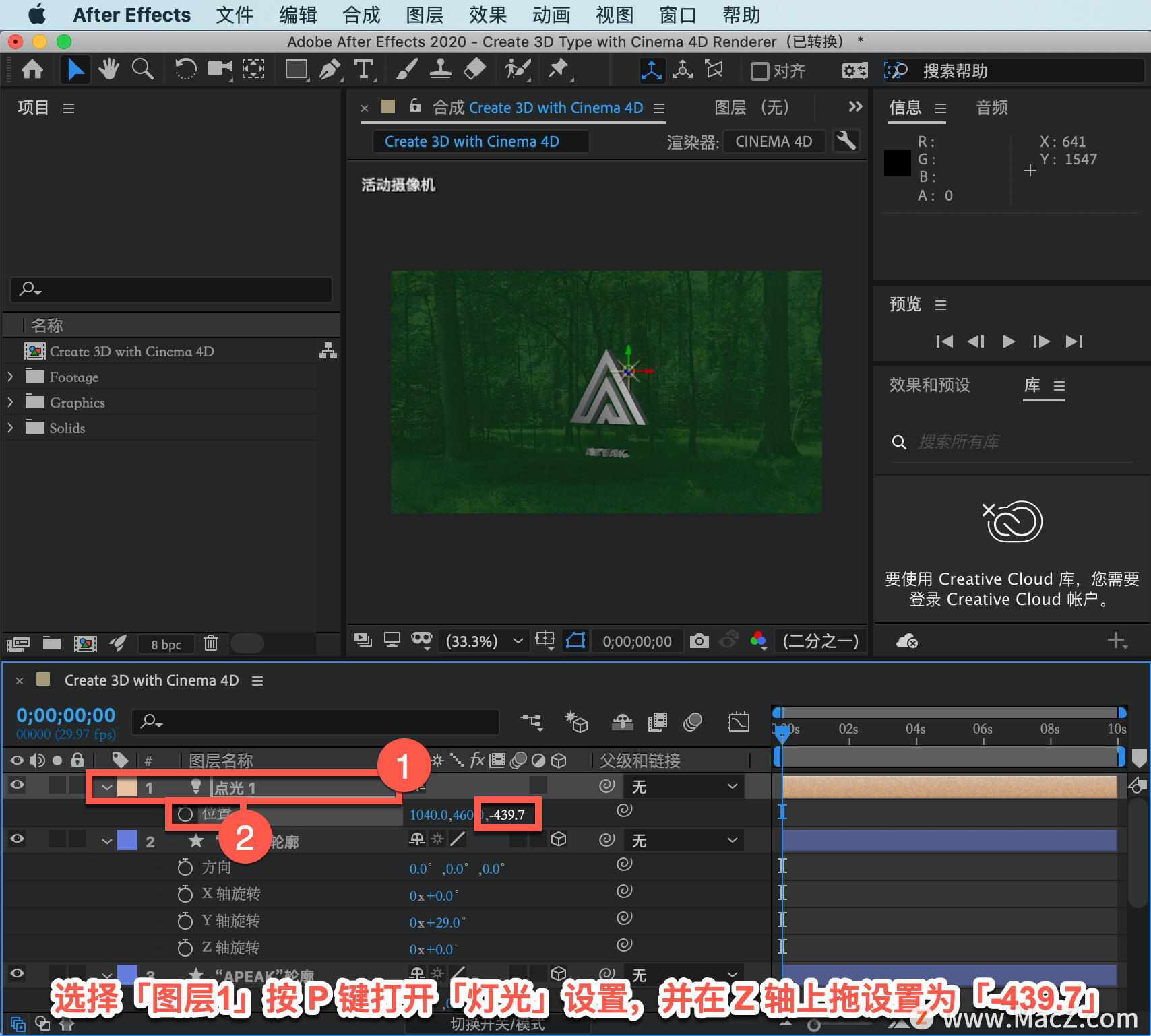1151x1036 pixels.
Task: Step to the next frame
Action: tap(1041, 342)
